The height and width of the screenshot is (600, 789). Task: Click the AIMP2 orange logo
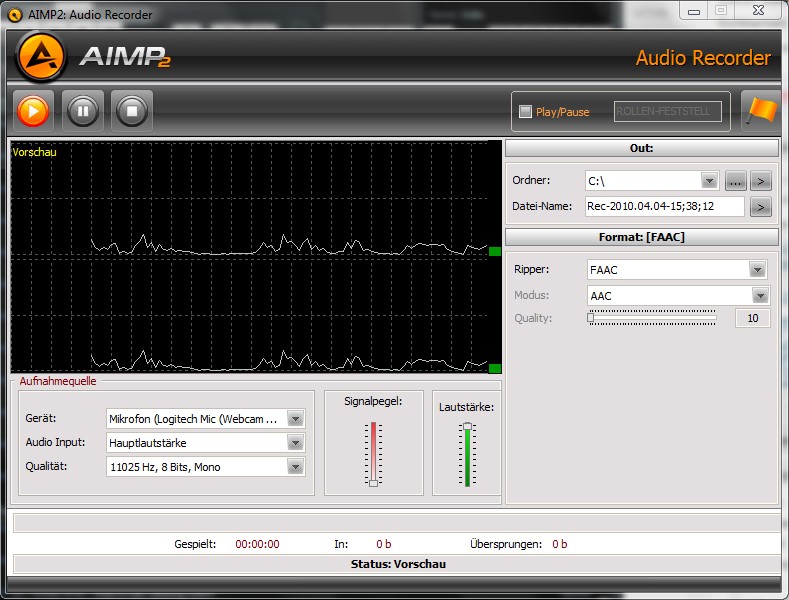click(x=41, y=56)
